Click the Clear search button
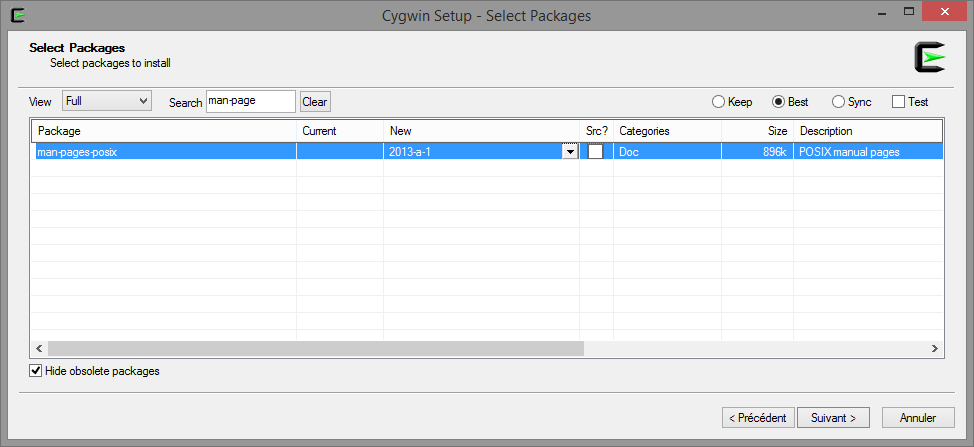This screenshot has height=447, width=974. (x=315, y=102)
